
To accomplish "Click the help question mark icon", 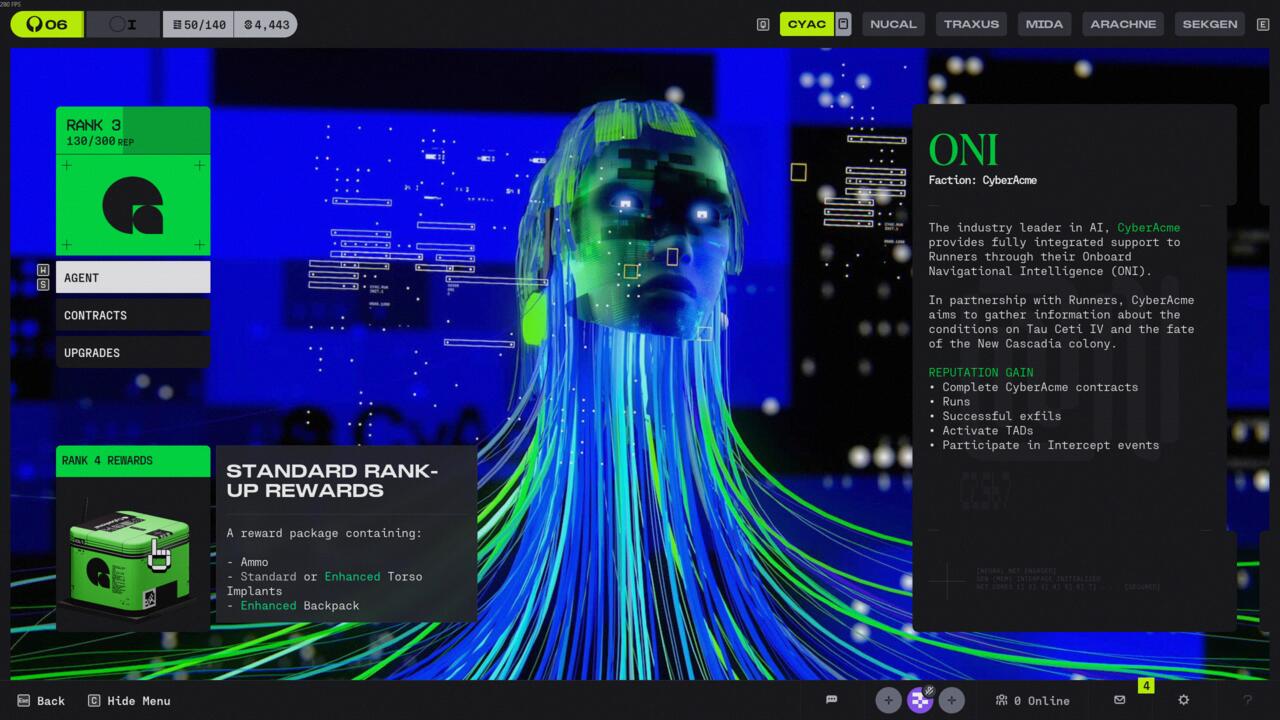I will [x=1247, y=700].
